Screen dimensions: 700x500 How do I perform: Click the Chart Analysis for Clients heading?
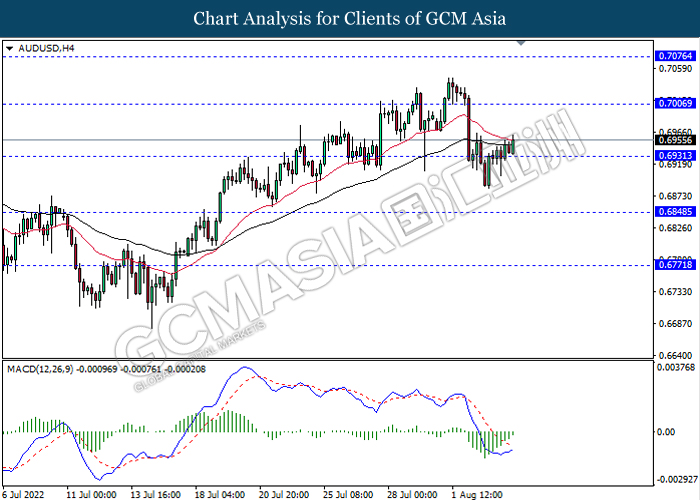(x=350, y=19)
